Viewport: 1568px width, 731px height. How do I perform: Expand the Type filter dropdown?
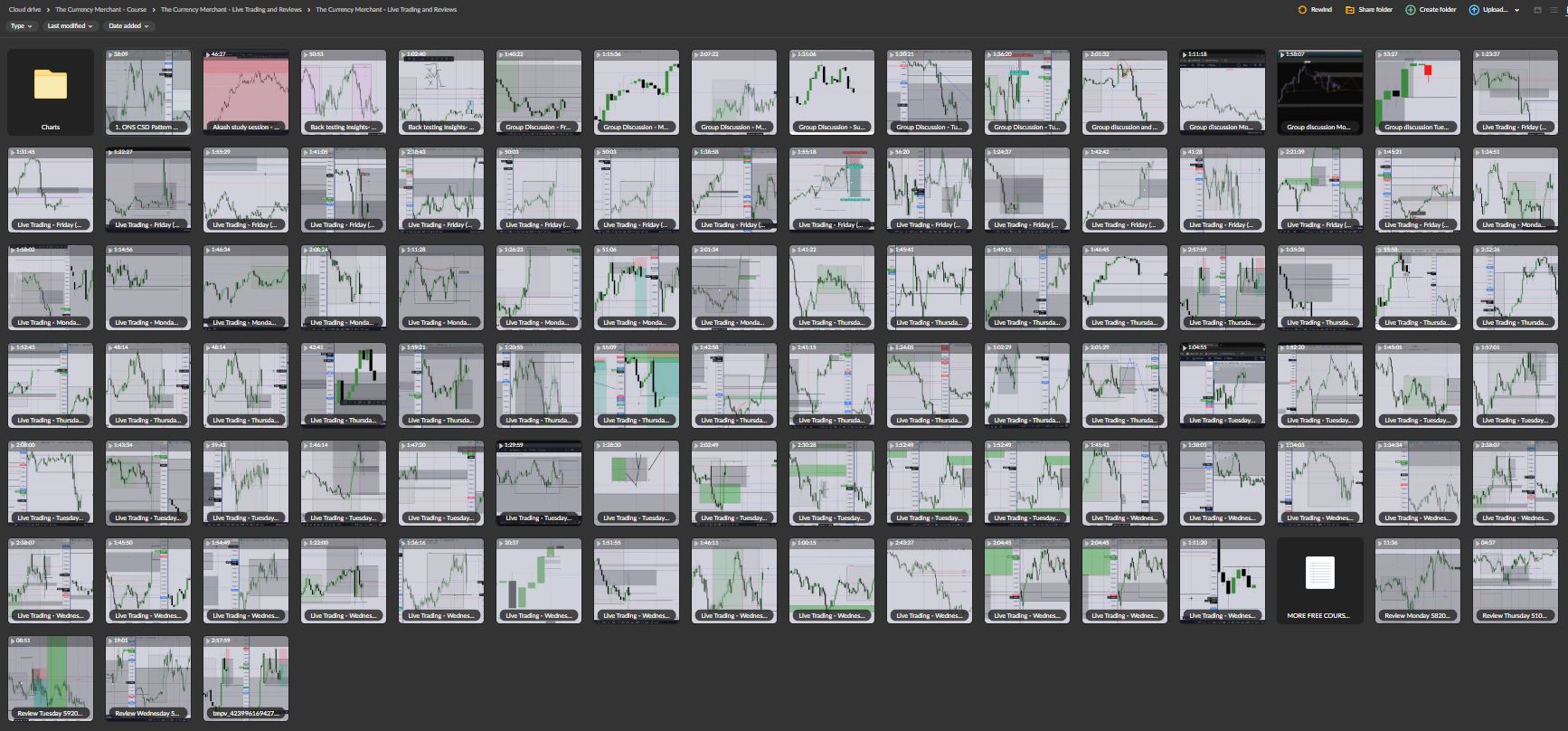(x=22, y=26)
